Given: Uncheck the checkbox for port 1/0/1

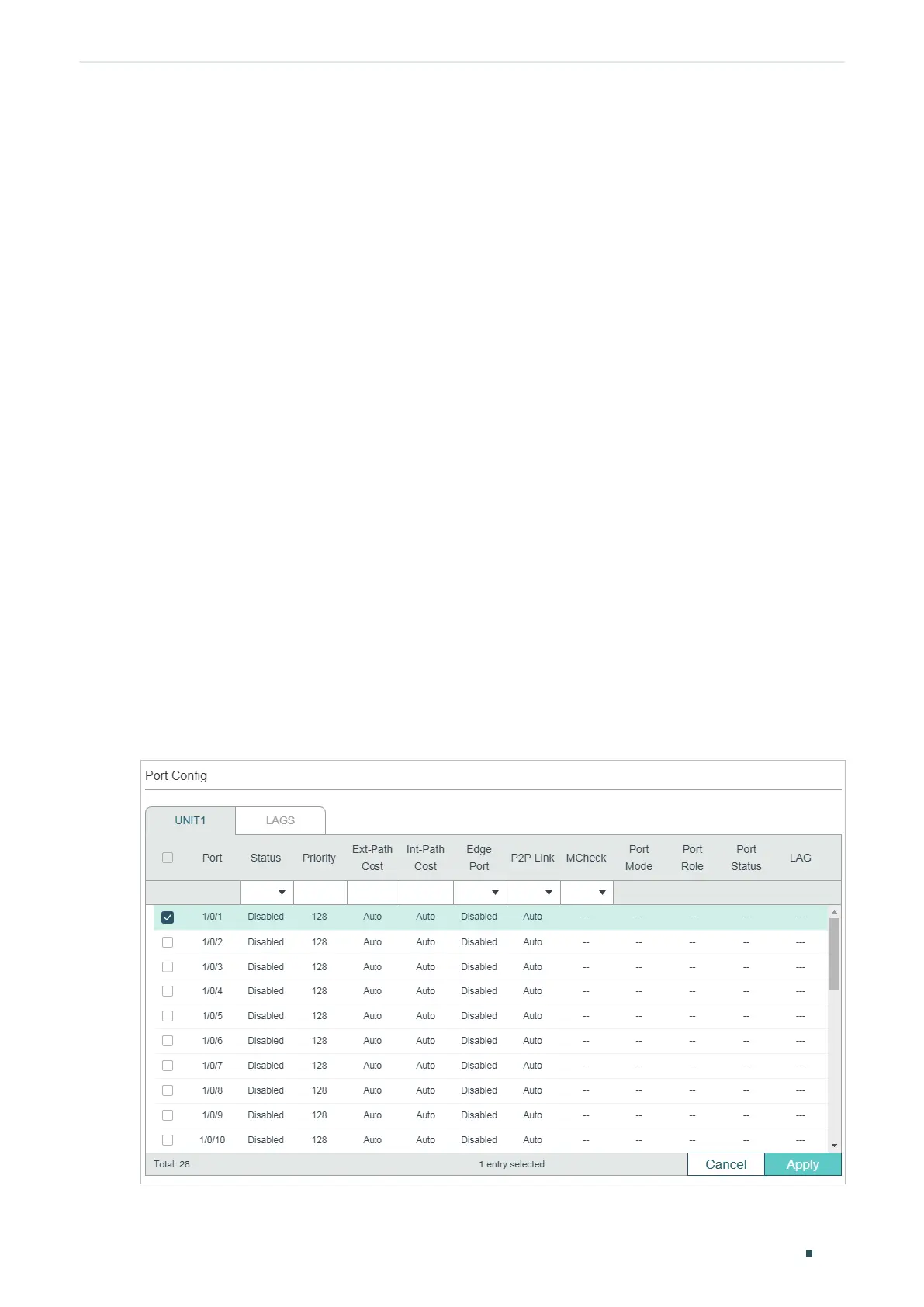Looking at the screenshot, I should pyautogui.click(x=168, y=917).
